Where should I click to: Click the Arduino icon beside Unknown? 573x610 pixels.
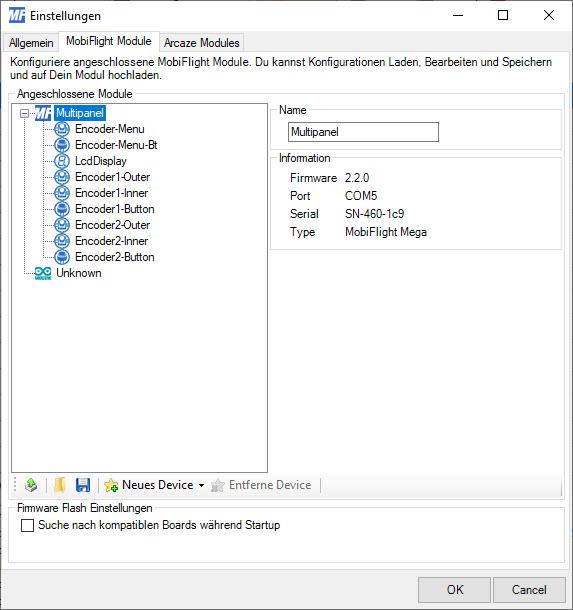coord(43,273)
